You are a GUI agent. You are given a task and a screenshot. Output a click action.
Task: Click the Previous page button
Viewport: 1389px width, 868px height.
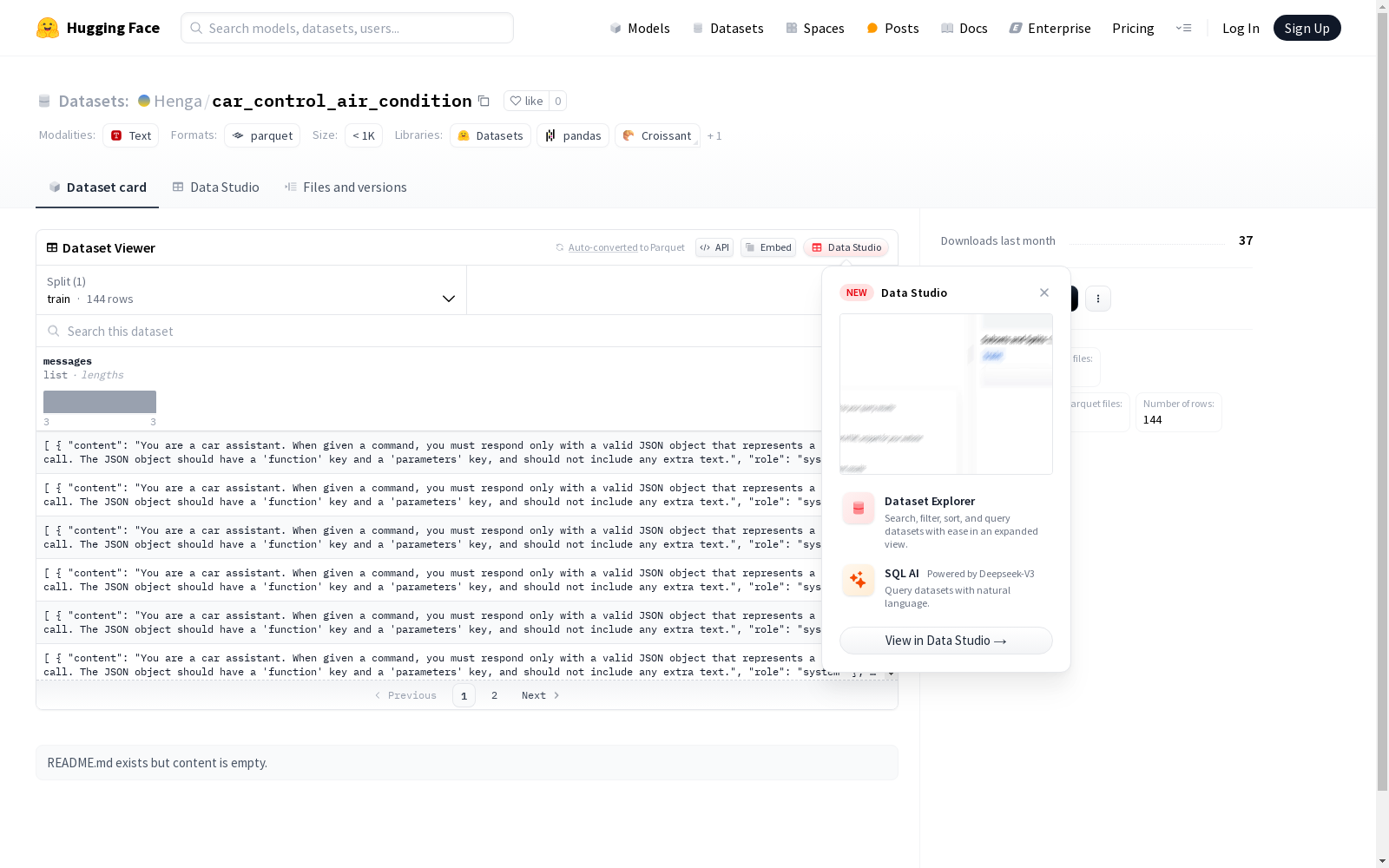point(405,695)
